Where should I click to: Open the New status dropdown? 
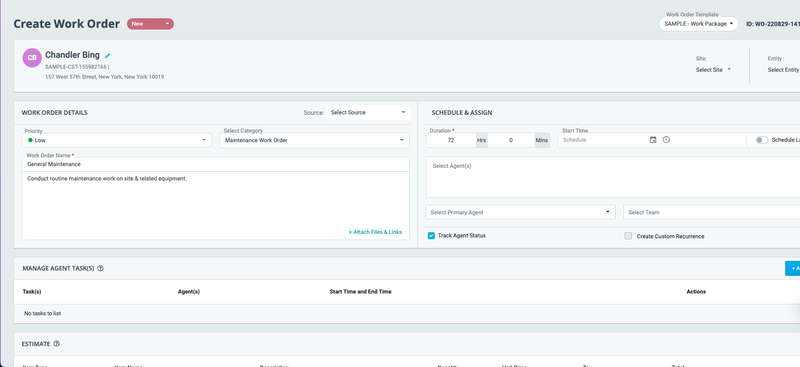pos(151,24)
